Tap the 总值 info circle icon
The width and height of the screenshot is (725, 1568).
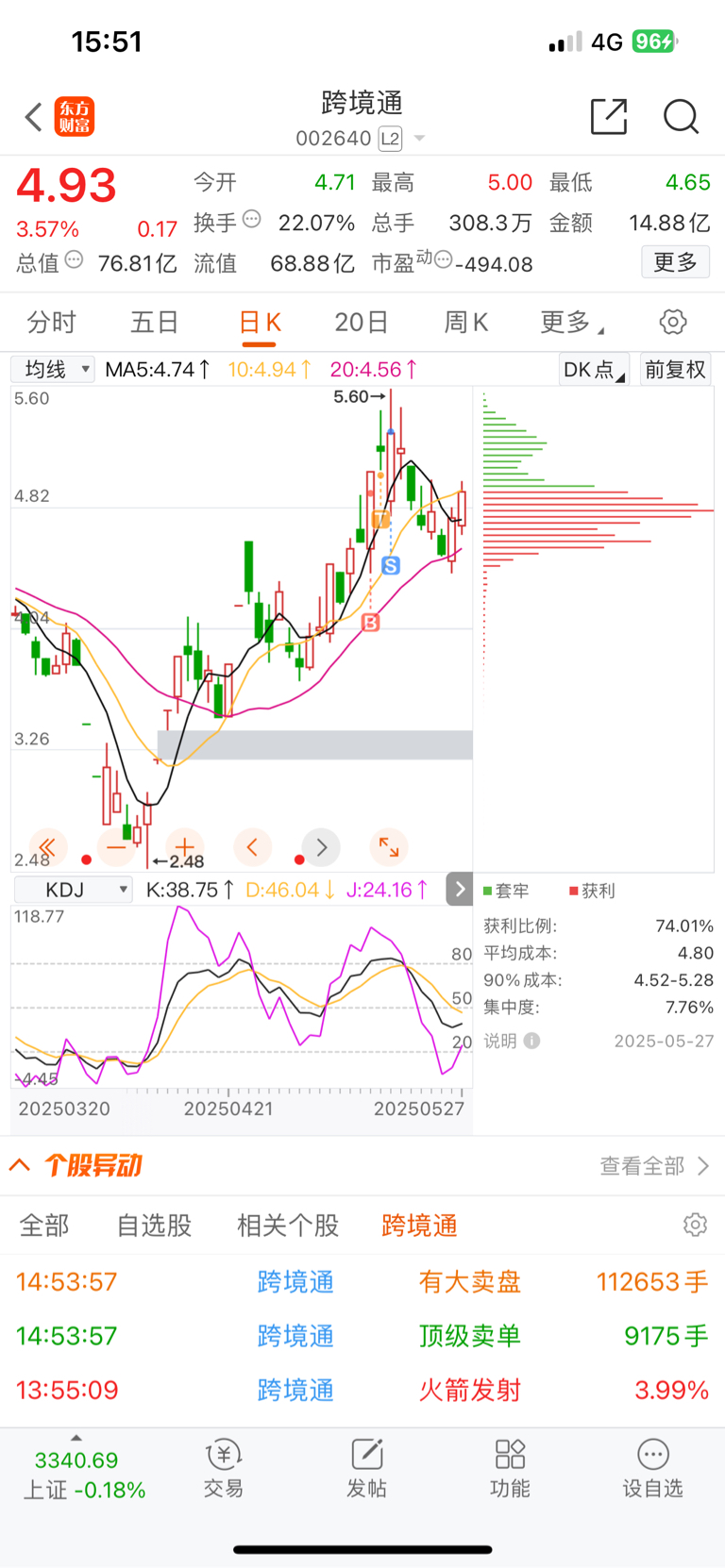pyautogui.click(x=74, y=259)
